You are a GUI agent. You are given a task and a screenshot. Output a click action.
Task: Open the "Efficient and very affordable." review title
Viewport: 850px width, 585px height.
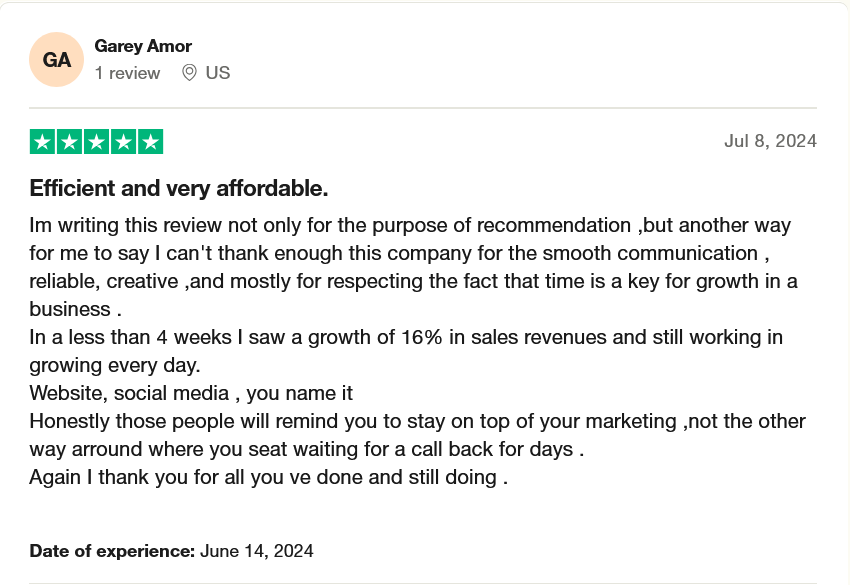click(179, 188)
